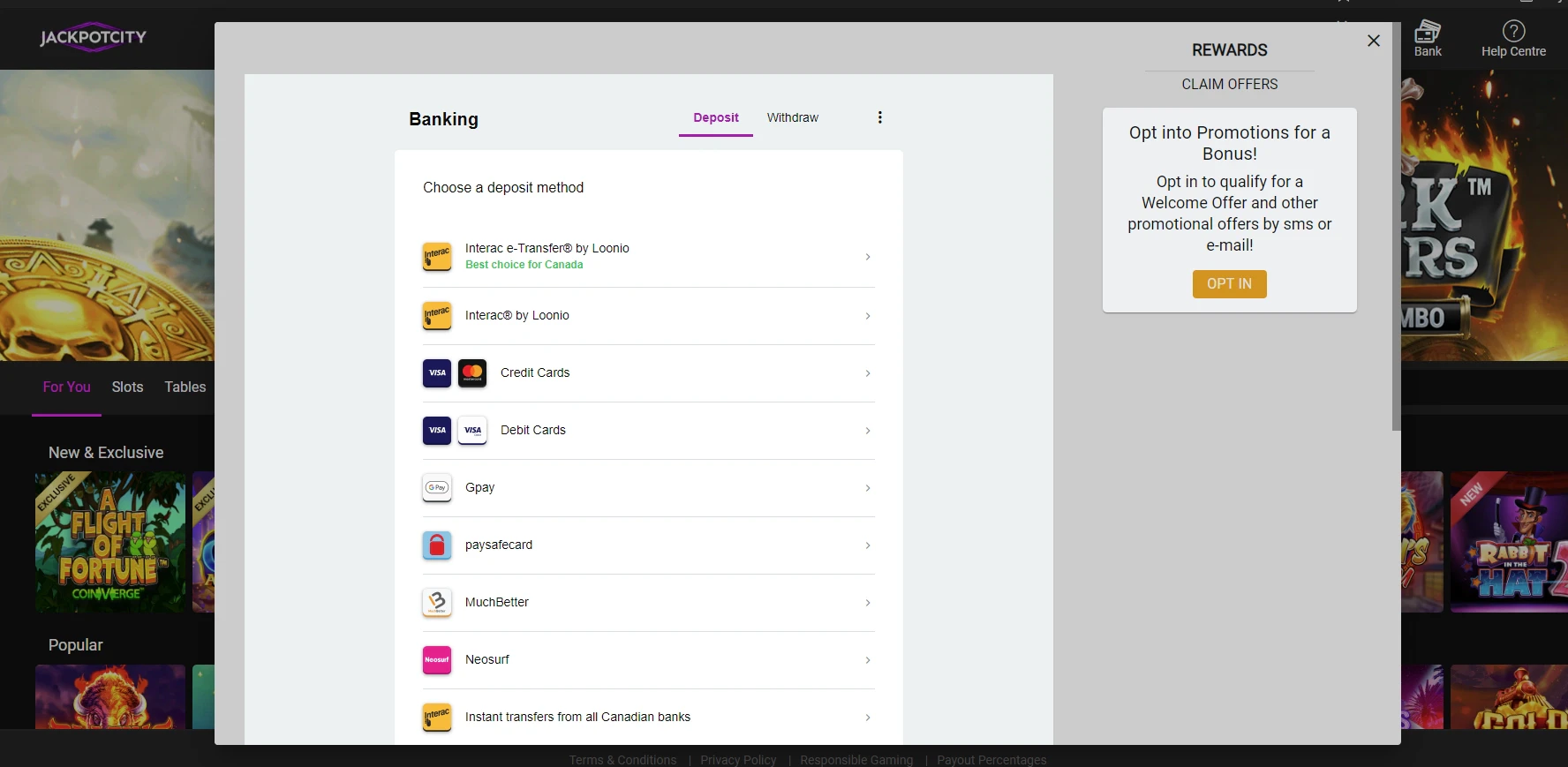
Task: Click the Visa icon in Credit Cards row
Action: coord(437,373)
